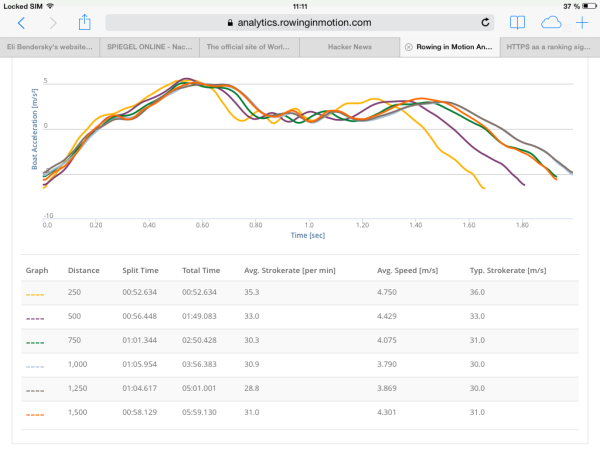600x450 pixels.
Task: Click the Distance column header
Action: (84, 271)
